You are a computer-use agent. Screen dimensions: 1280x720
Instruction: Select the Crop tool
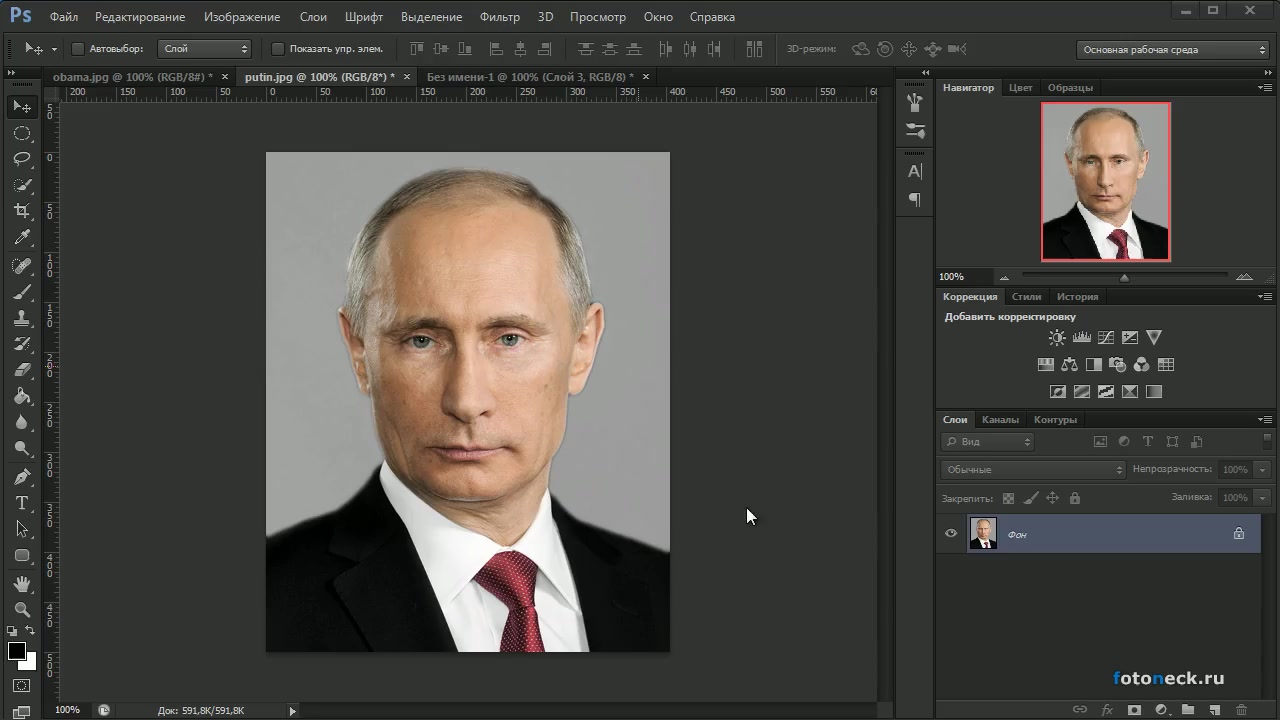pos(22,211)
